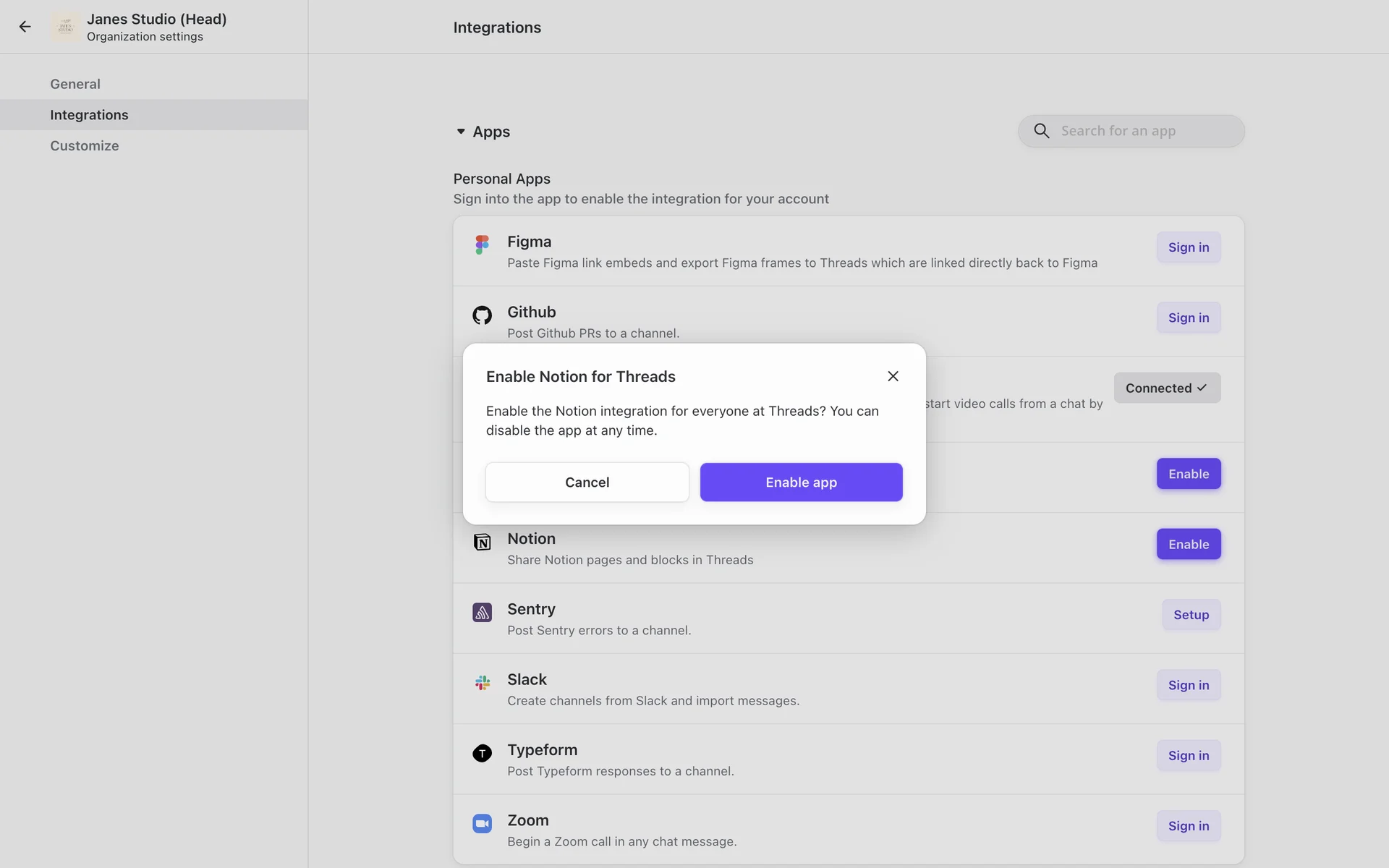Click the Slack app icon
1389x868 pixels.
[x=482, y=683]
